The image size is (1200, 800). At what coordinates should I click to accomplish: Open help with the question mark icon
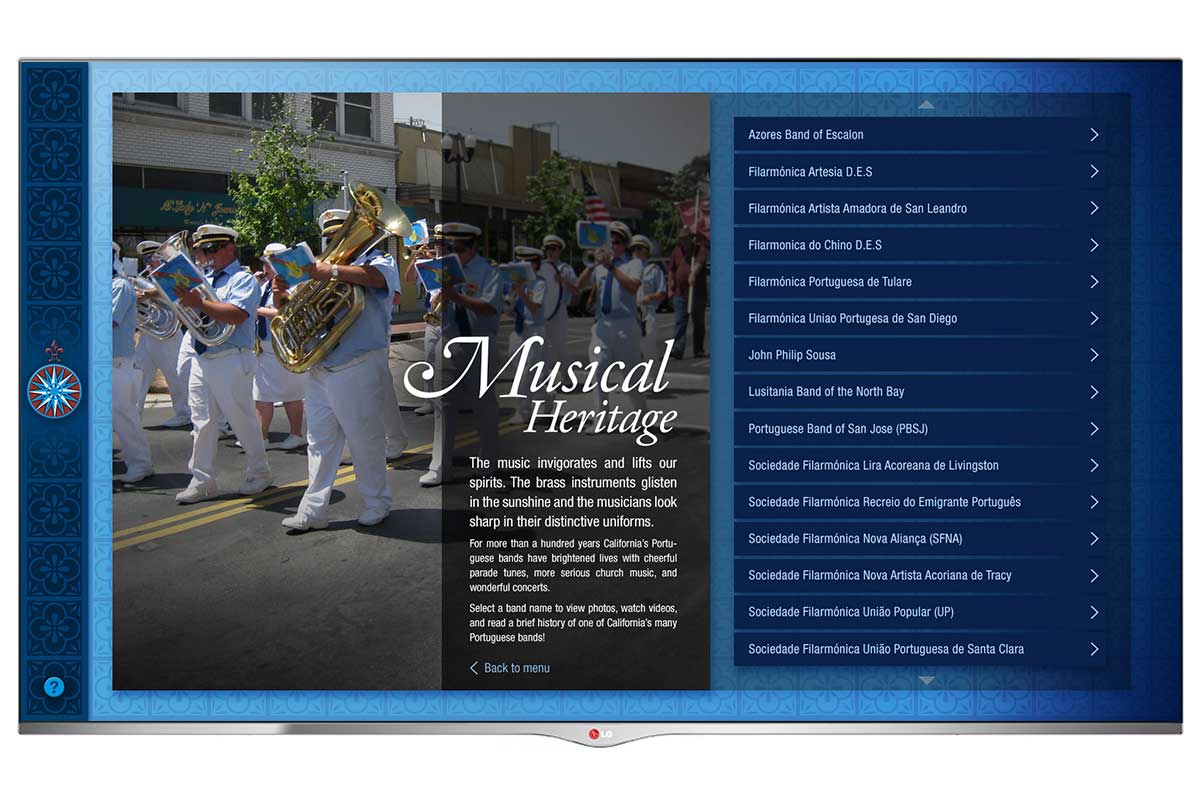coord(54,687)
